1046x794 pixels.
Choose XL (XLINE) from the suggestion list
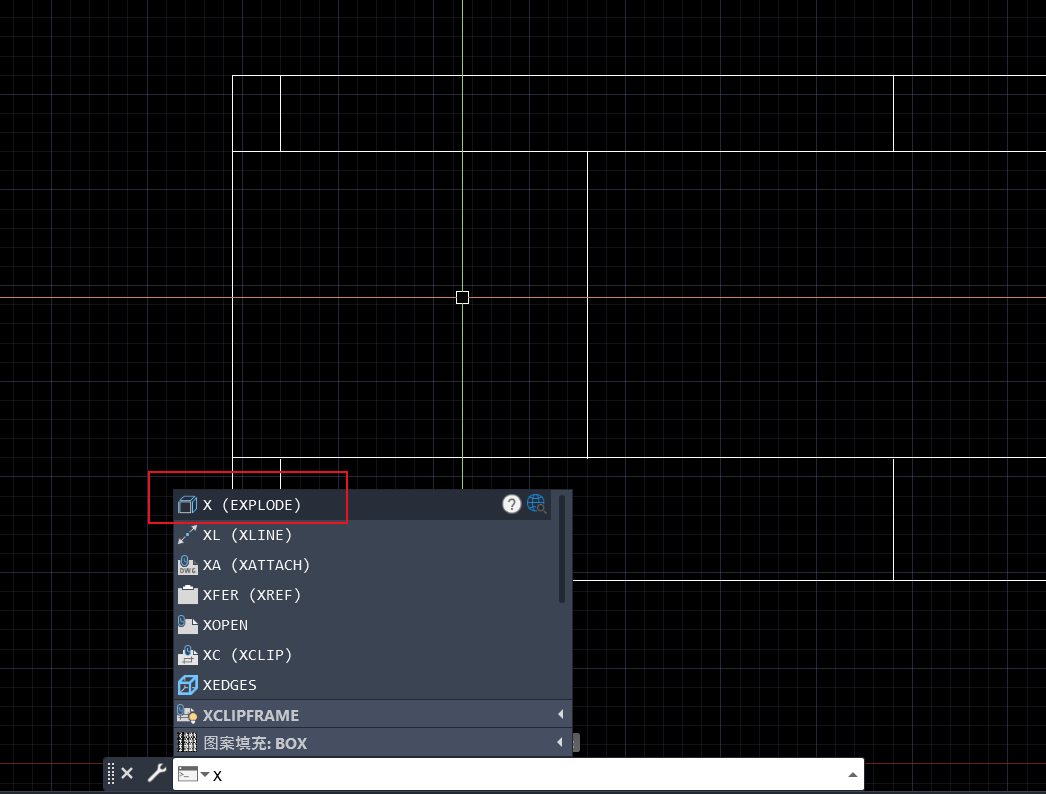247,535
